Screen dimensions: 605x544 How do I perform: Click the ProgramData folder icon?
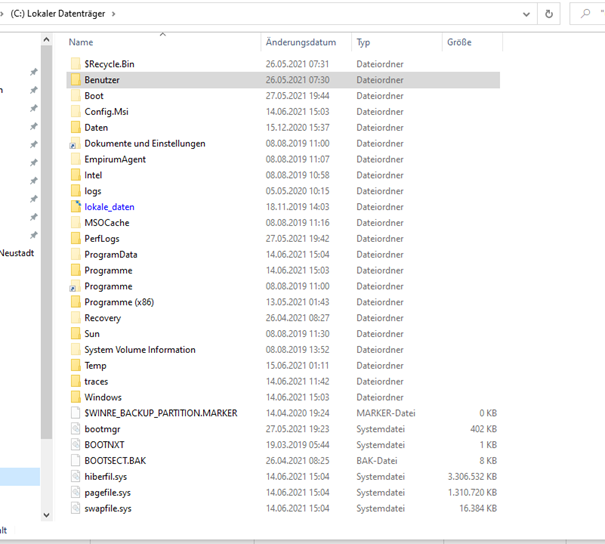coord(76,254)
